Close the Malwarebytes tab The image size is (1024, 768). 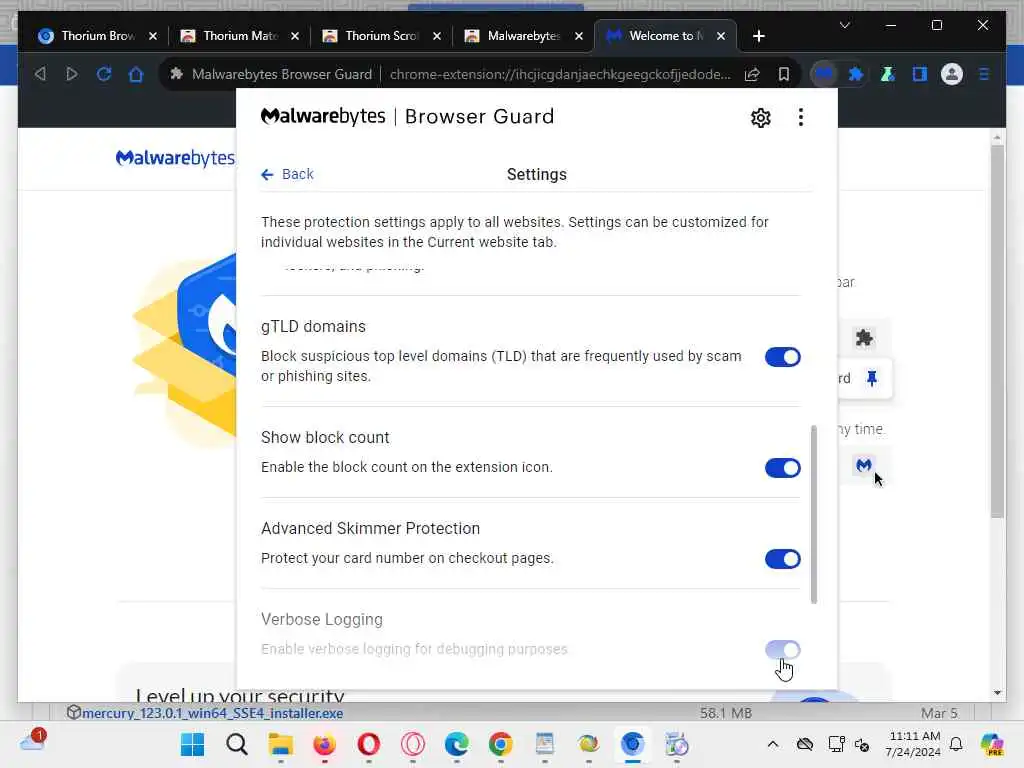point(579,36)
